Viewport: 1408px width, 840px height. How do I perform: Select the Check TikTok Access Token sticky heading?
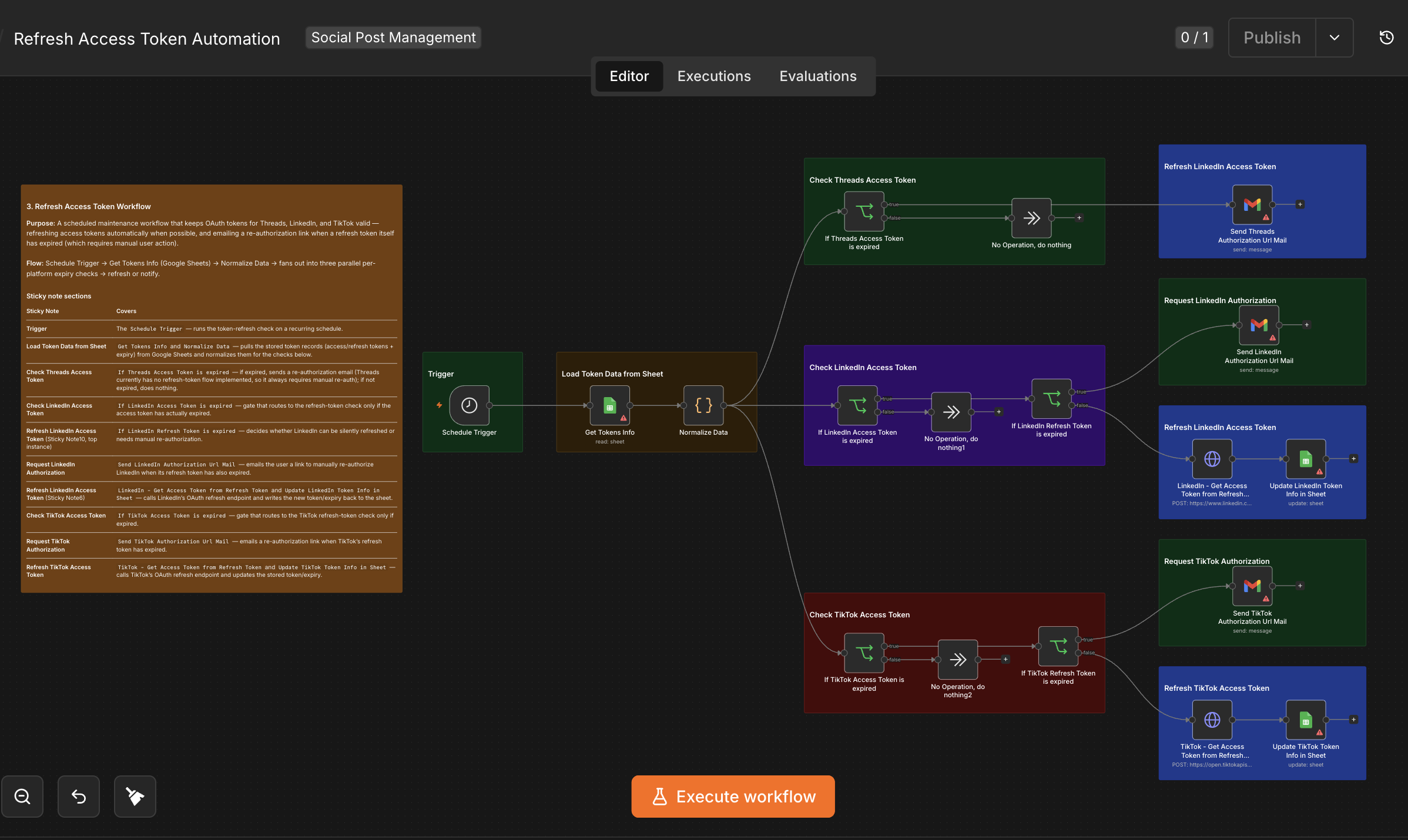pos(859,615)
